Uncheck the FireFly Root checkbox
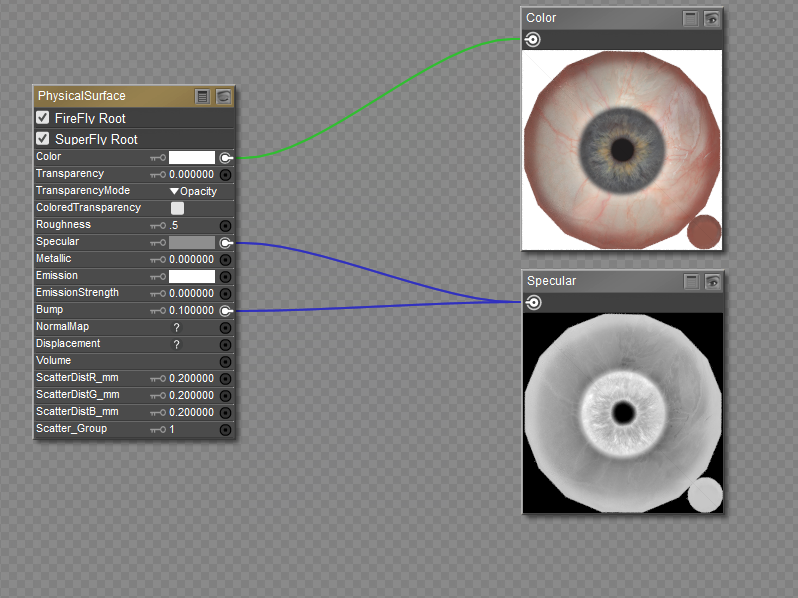 point(43,118)
